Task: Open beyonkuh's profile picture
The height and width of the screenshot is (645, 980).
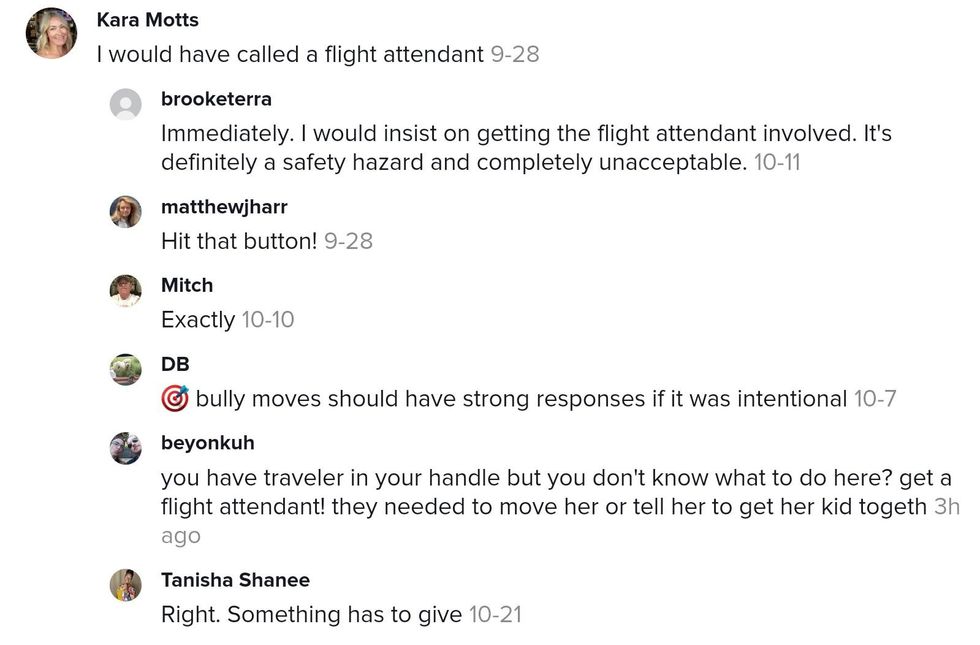Action: [125, 448]
